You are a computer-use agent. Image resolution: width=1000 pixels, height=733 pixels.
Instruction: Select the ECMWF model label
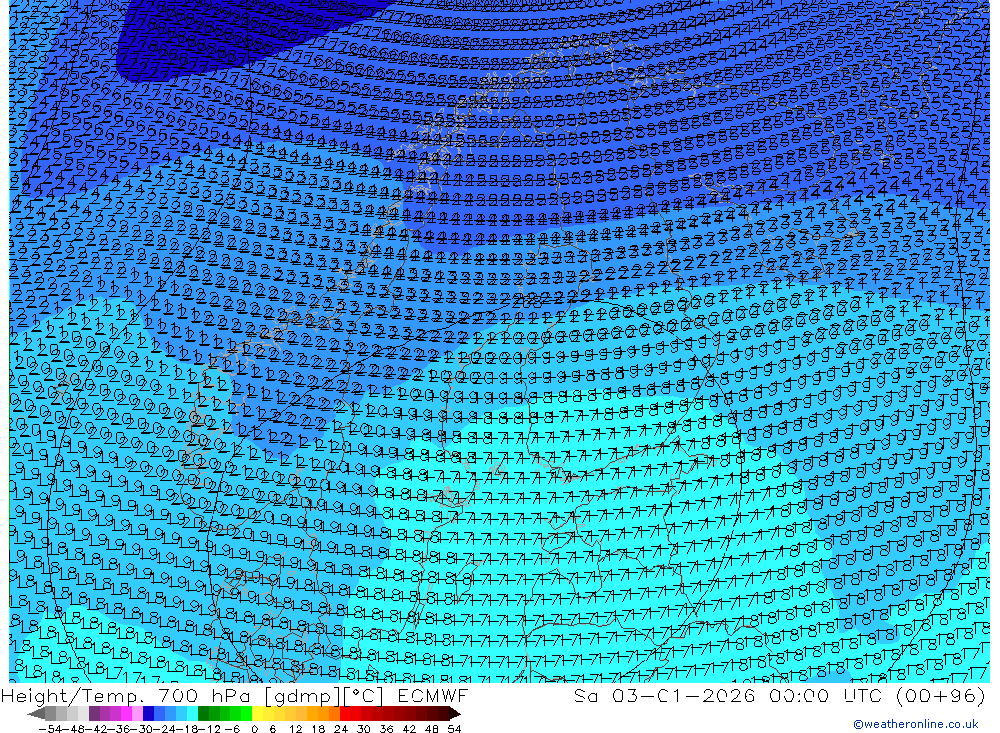pyautogui.click(x=432, y=695)
